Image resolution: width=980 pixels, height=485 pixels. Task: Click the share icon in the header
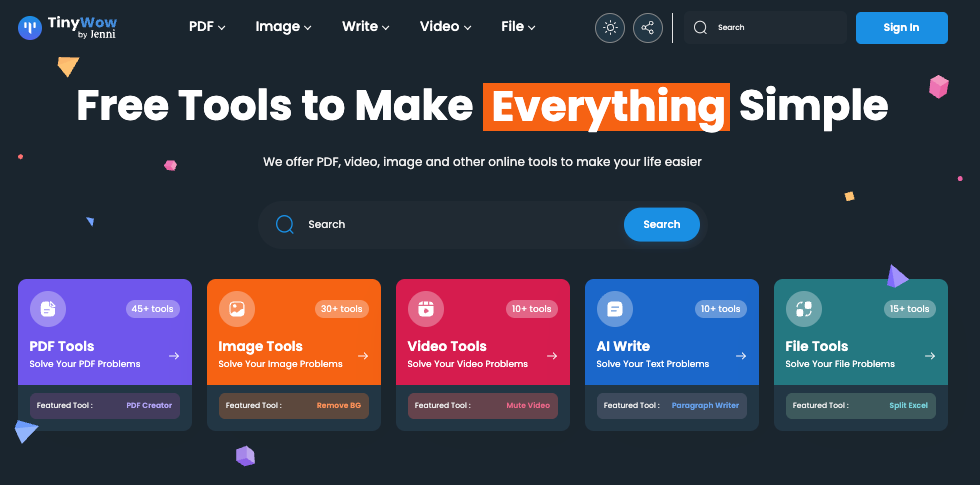648,28
